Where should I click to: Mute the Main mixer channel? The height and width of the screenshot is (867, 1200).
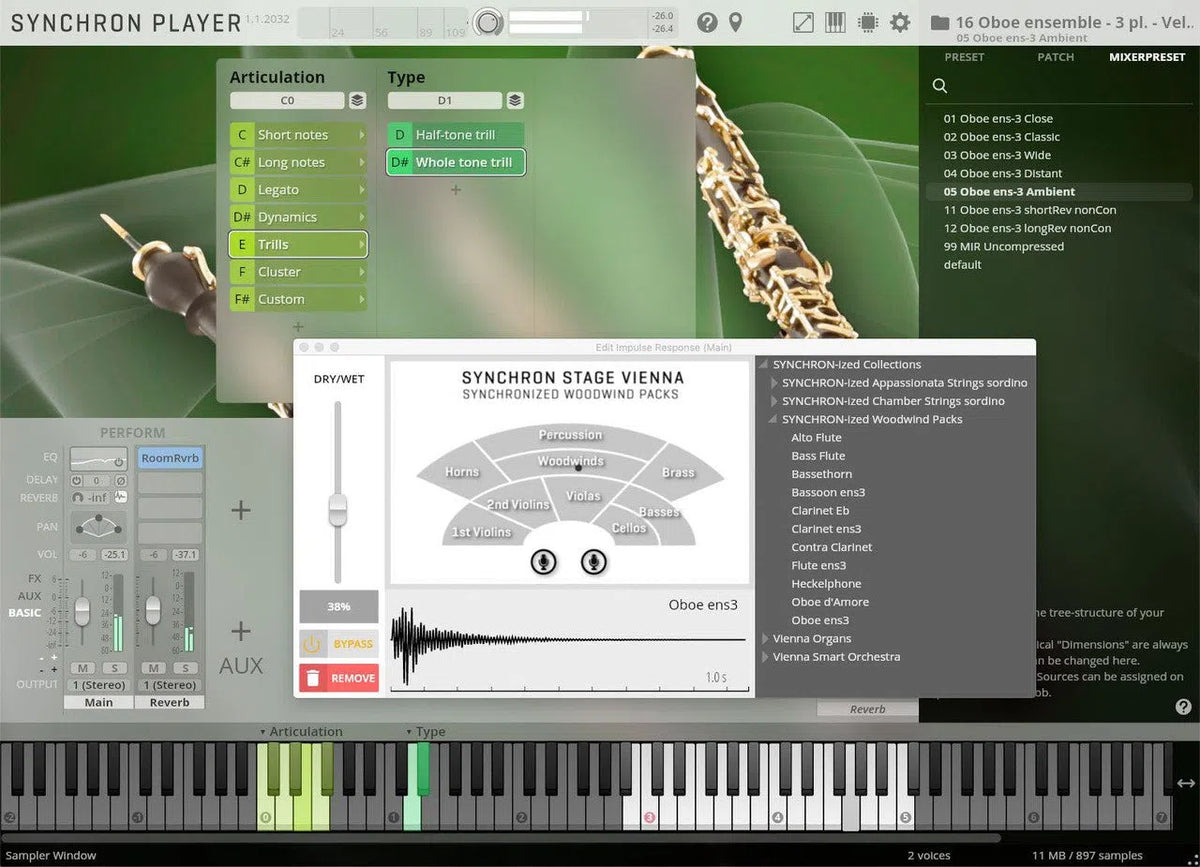click(x=81, y=668)
